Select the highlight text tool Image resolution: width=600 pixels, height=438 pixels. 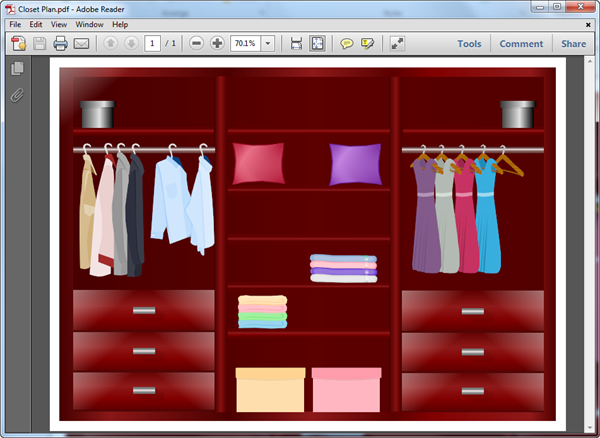pos(367,44)
